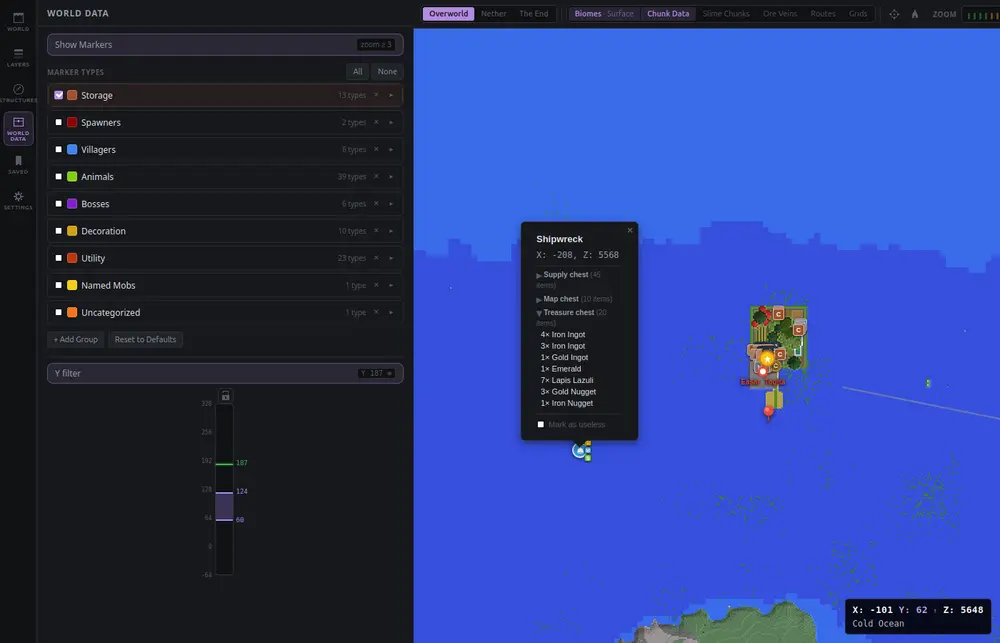Expand the Animals group arrow
Viewport: 1000px width, 643px height.
pyautogui.click(x=391, y=177)
